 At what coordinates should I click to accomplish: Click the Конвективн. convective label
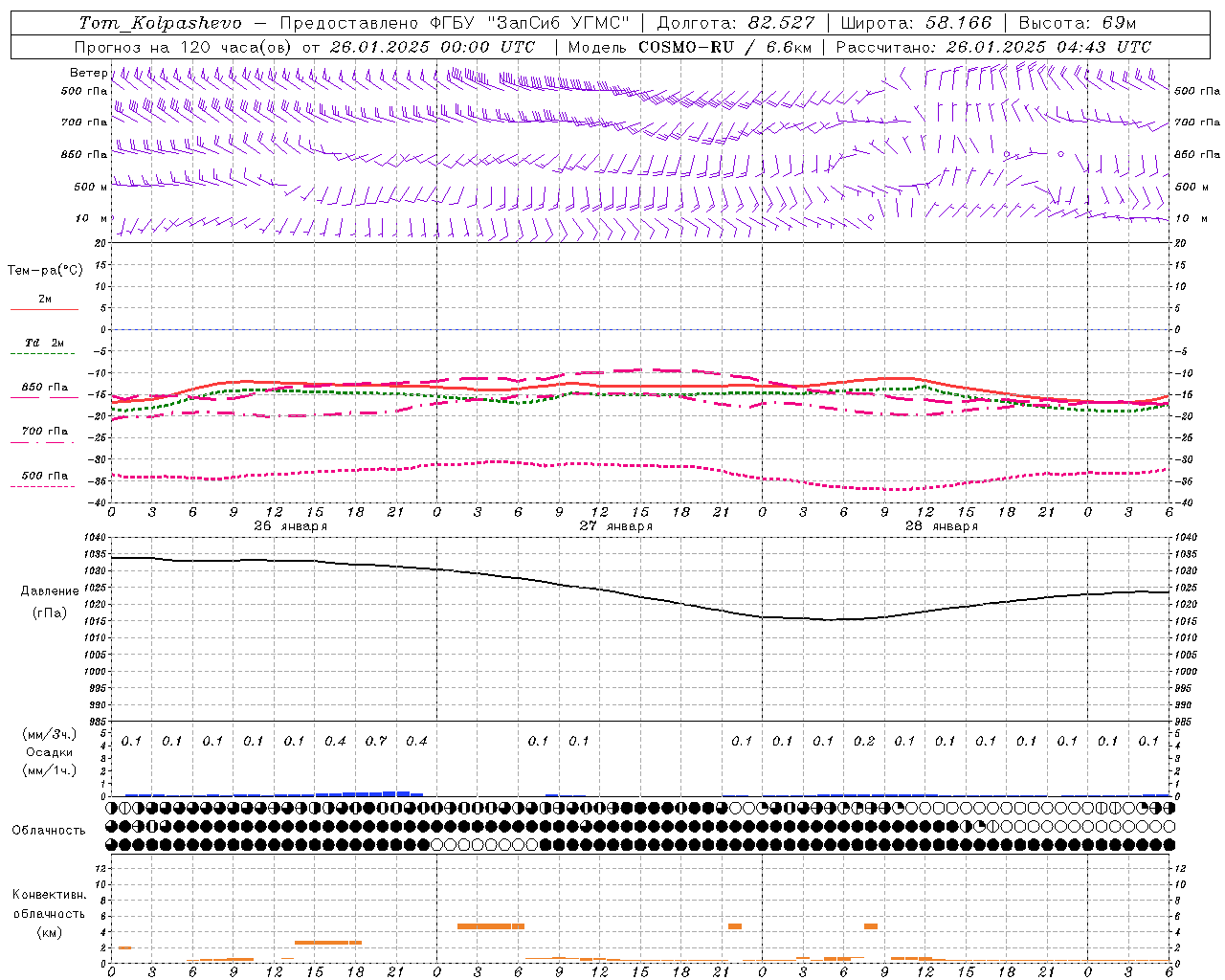[49, 895]
